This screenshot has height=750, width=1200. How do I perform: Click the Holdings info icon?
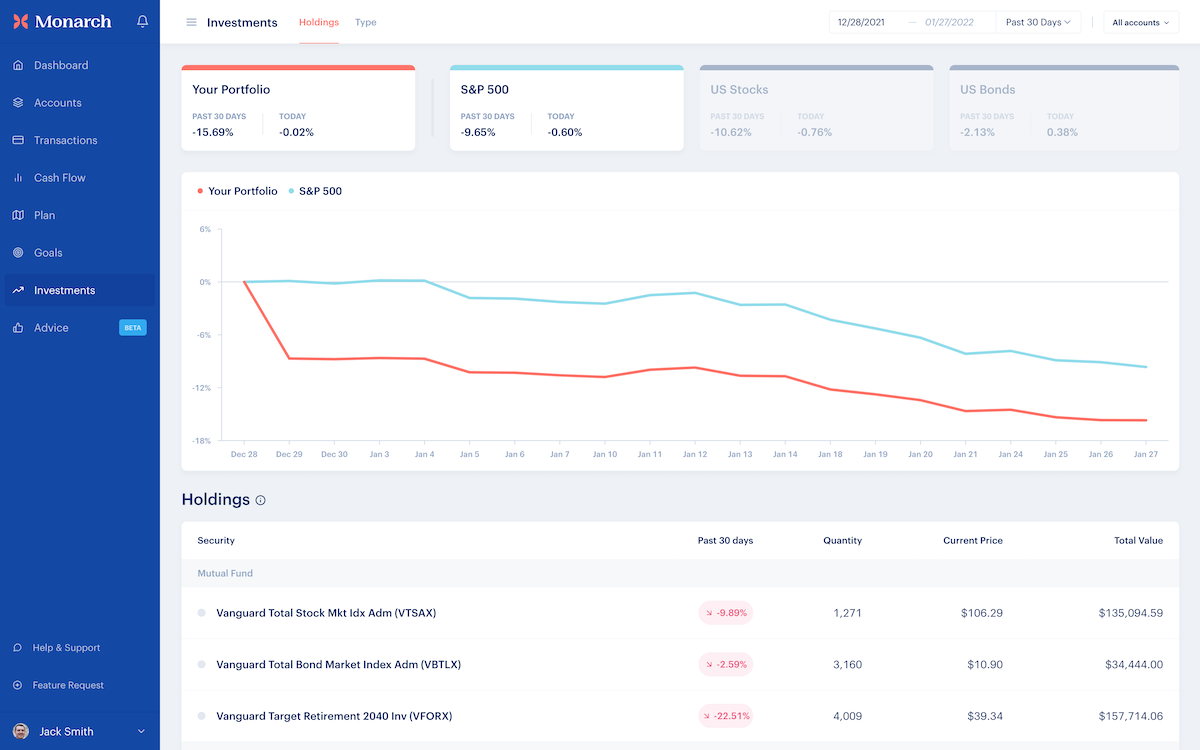pos(261,500)
